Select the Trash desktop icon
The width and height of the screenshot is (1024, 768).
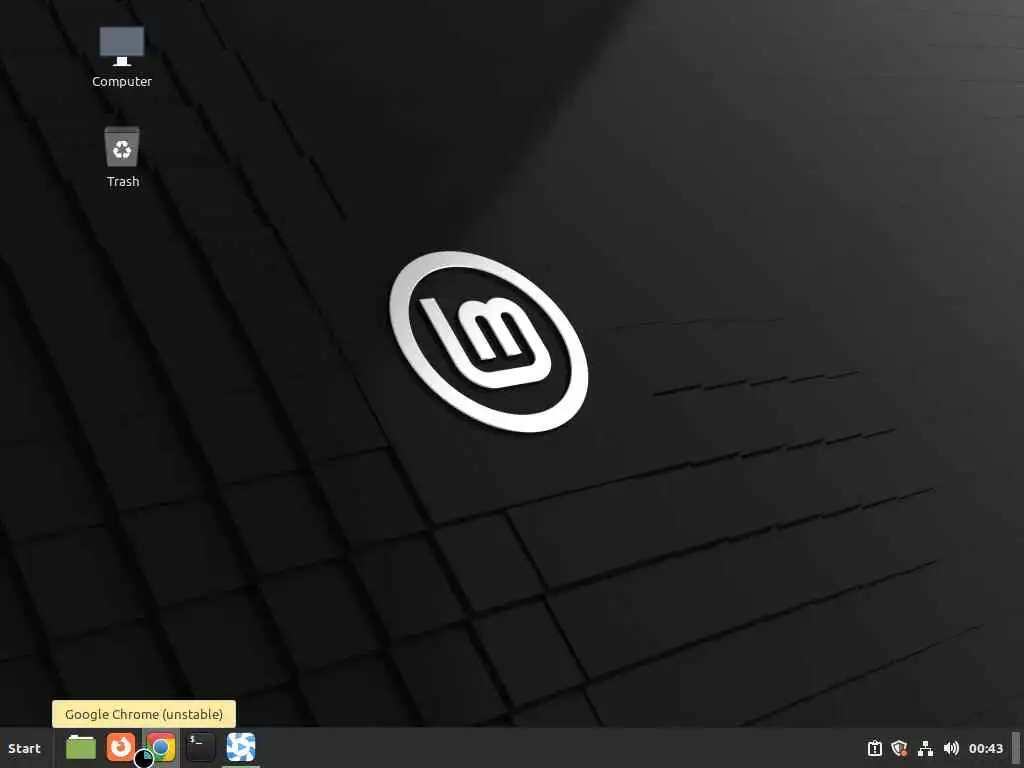pyautogui.click(x=122, y=147)
